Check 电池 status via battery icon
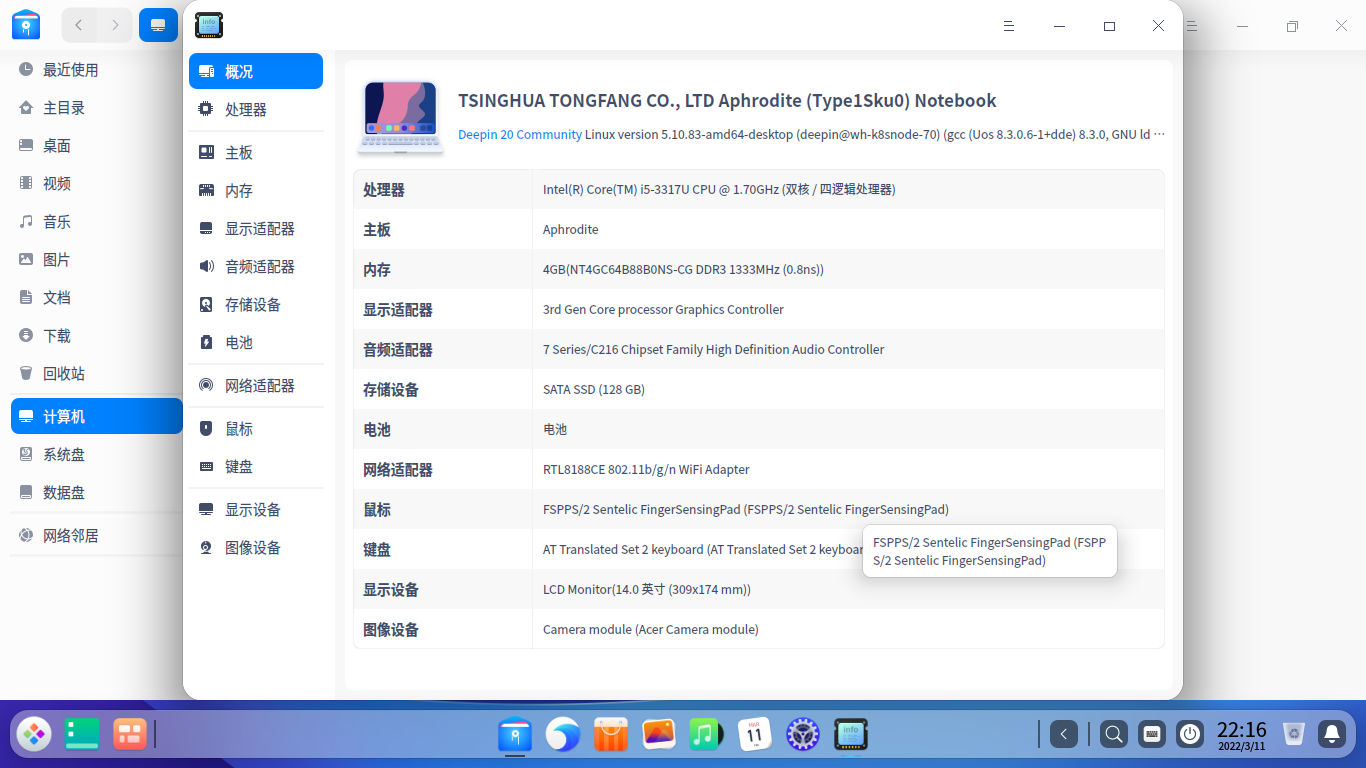The image size is (1366, 768). point(239,342)
